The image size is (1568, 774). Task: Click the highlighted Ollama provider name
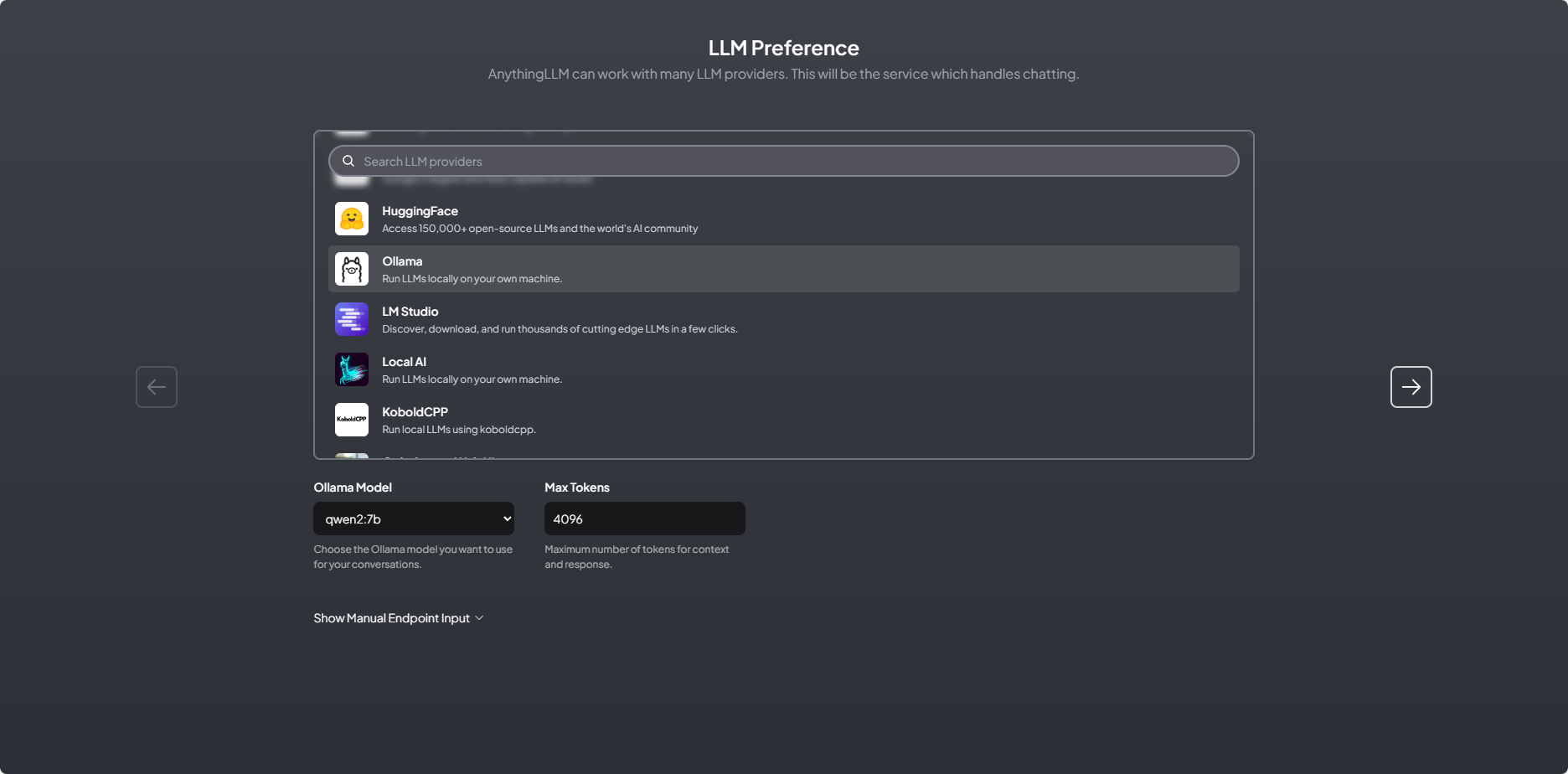pyautogui.click(x=402, y=261)
